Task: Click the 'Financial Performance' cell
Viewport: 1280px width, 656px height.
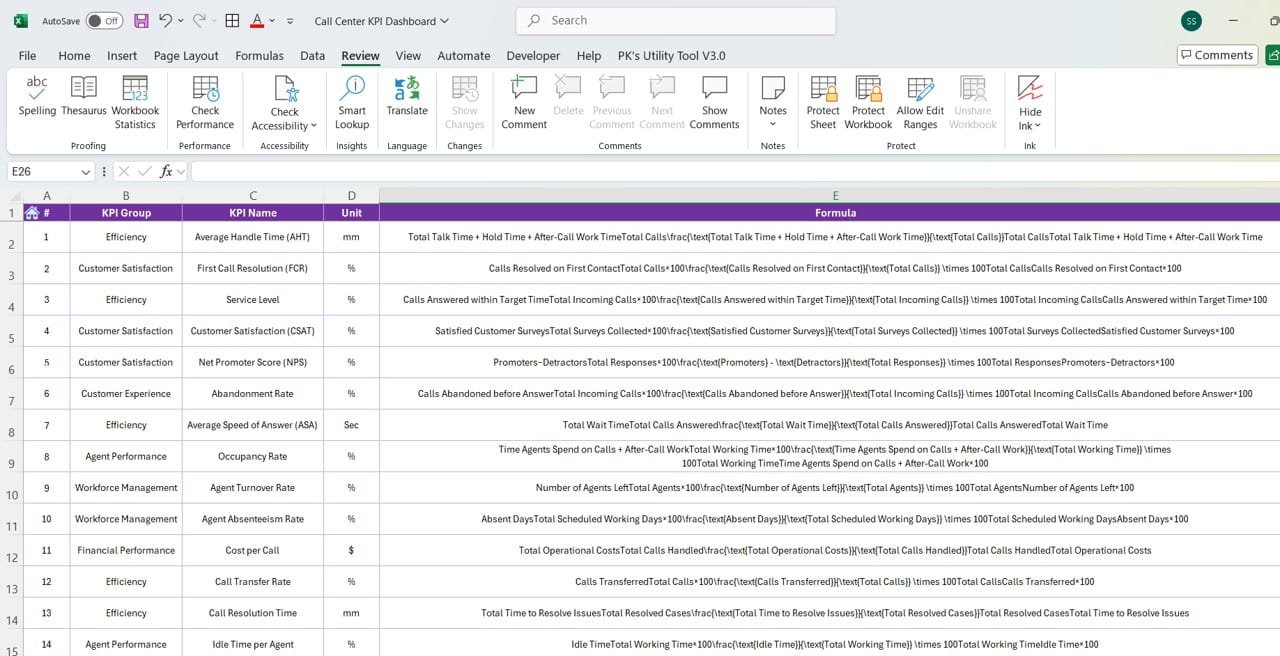Action: (126, 550)
